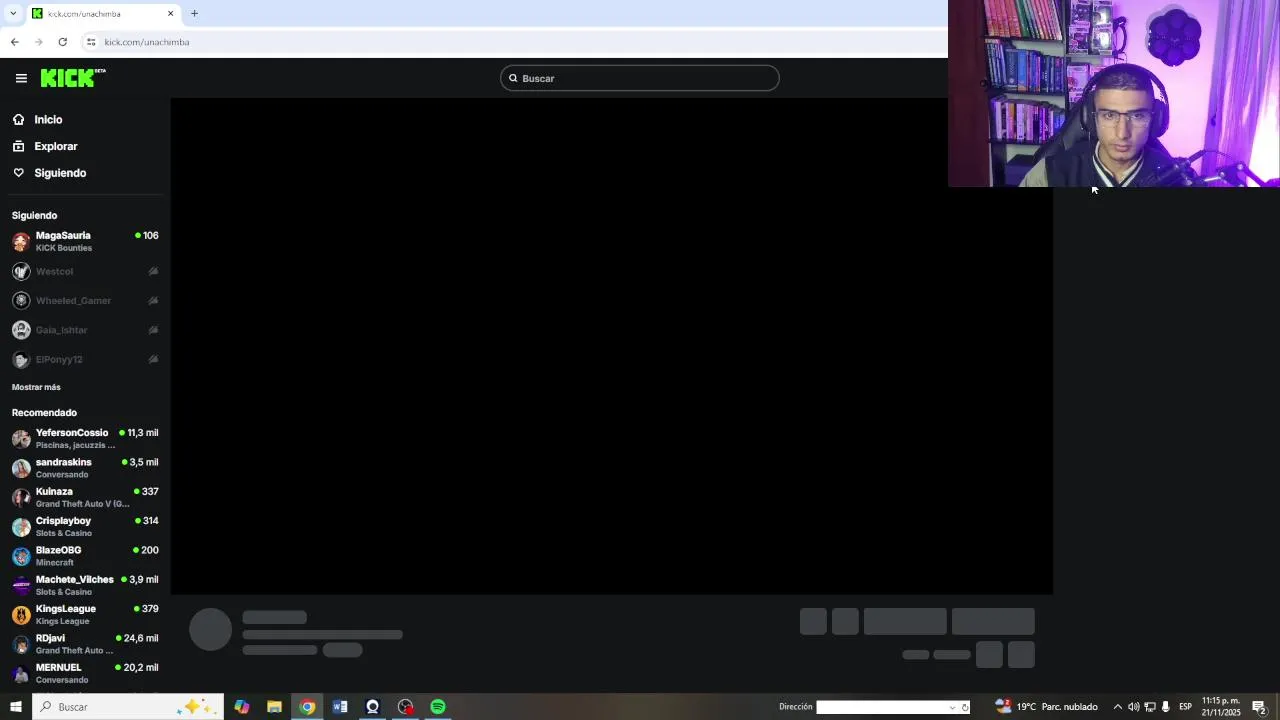Open the tab search dropdown arrow
The height and width of the screenshot is (720, 1280).
click(12, 13)
